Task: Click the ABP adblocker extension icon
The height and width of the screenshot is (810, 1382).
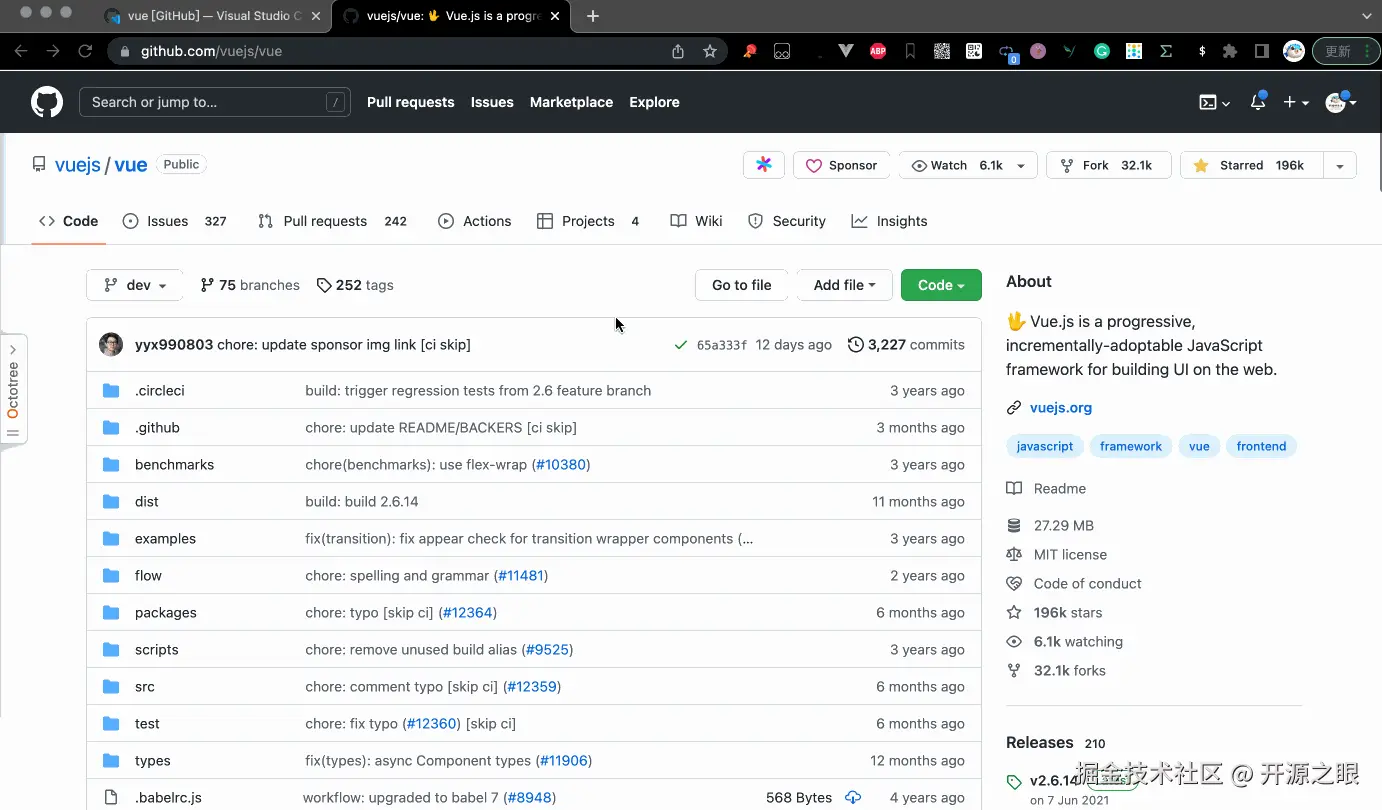Action: (x=877, y=51)
